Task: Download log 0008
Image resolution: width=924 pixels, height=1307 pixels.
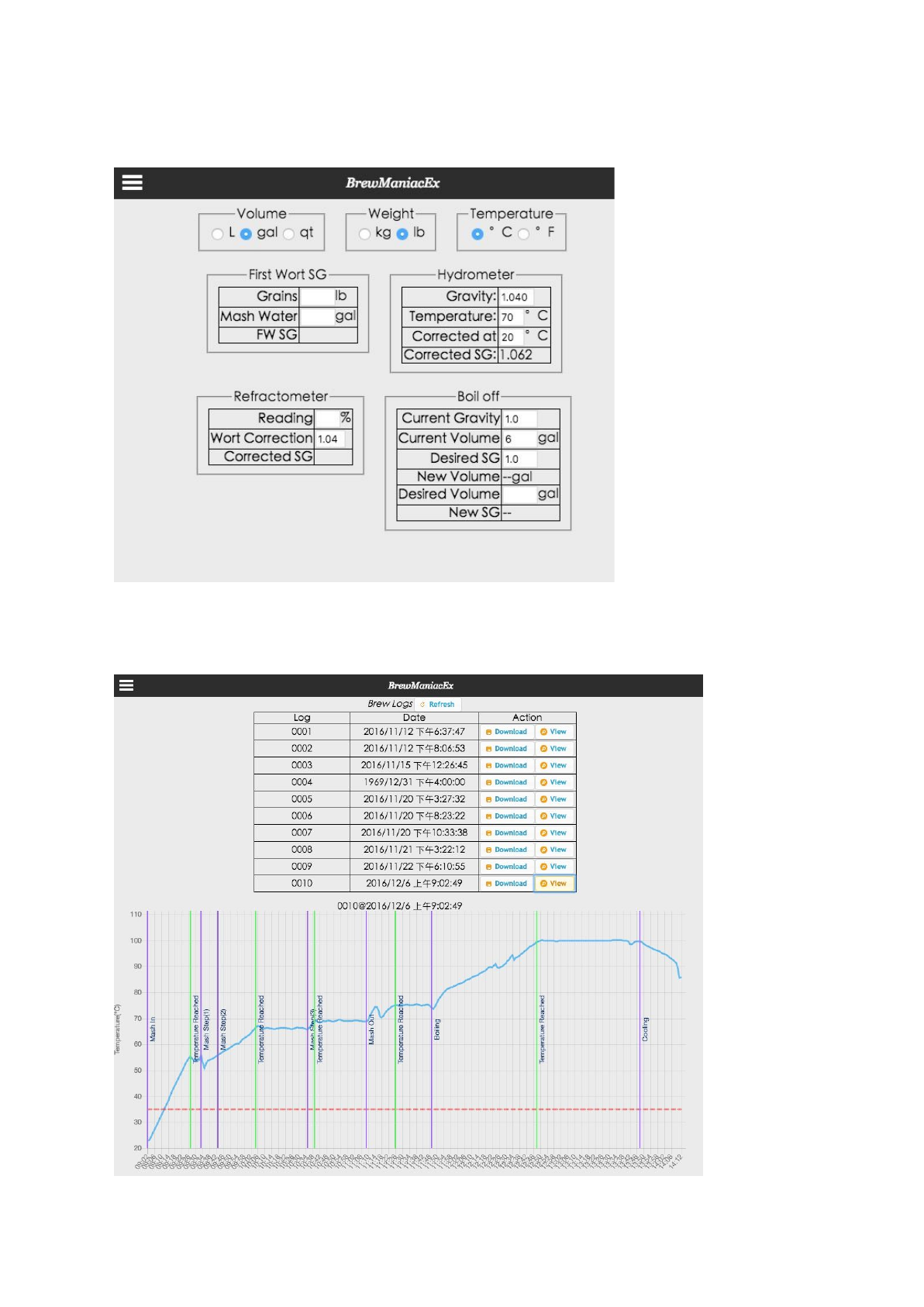Action: (506, 850)
